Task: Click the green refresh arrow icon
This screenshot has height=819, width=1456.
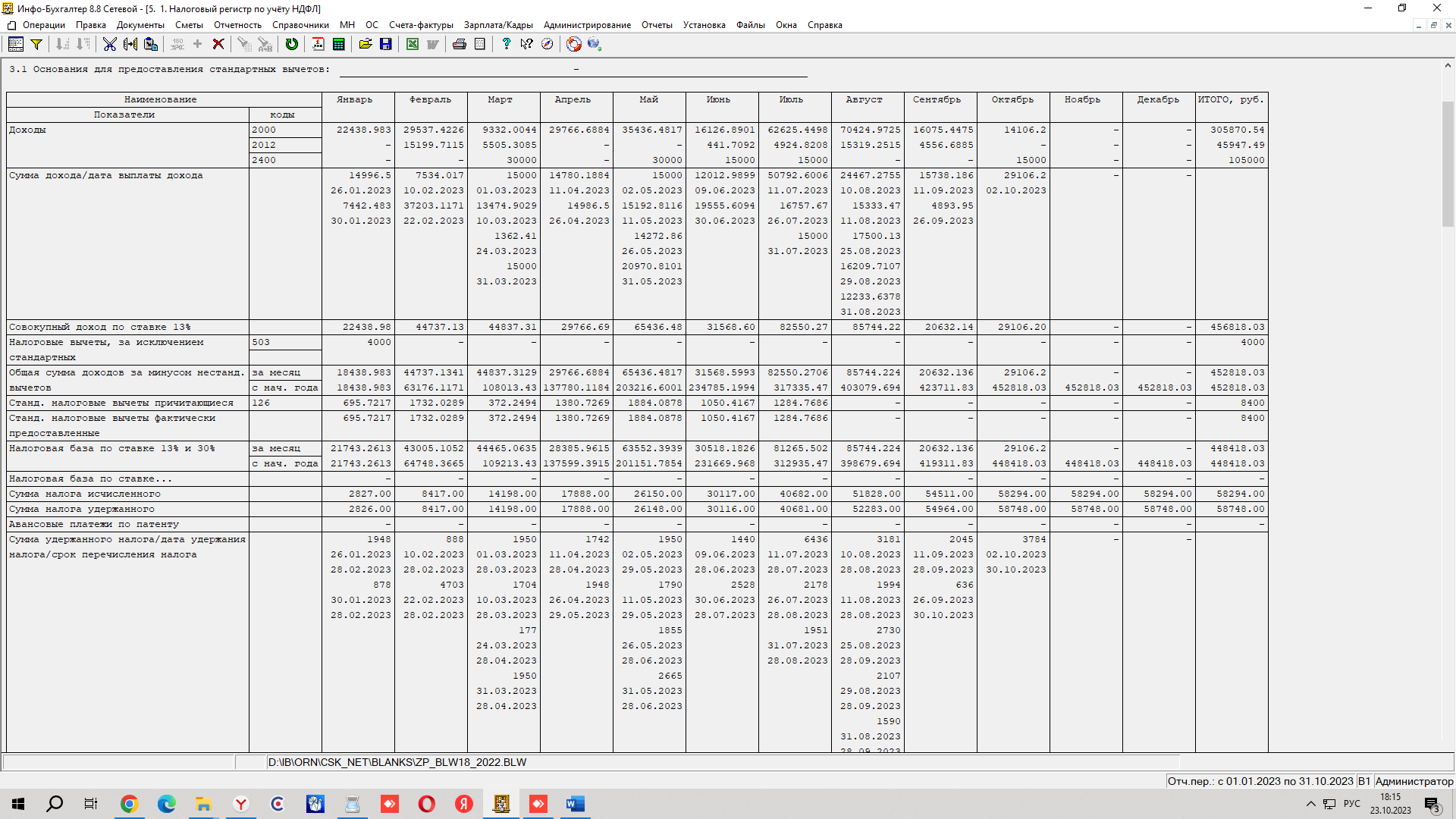Action: 291,44
